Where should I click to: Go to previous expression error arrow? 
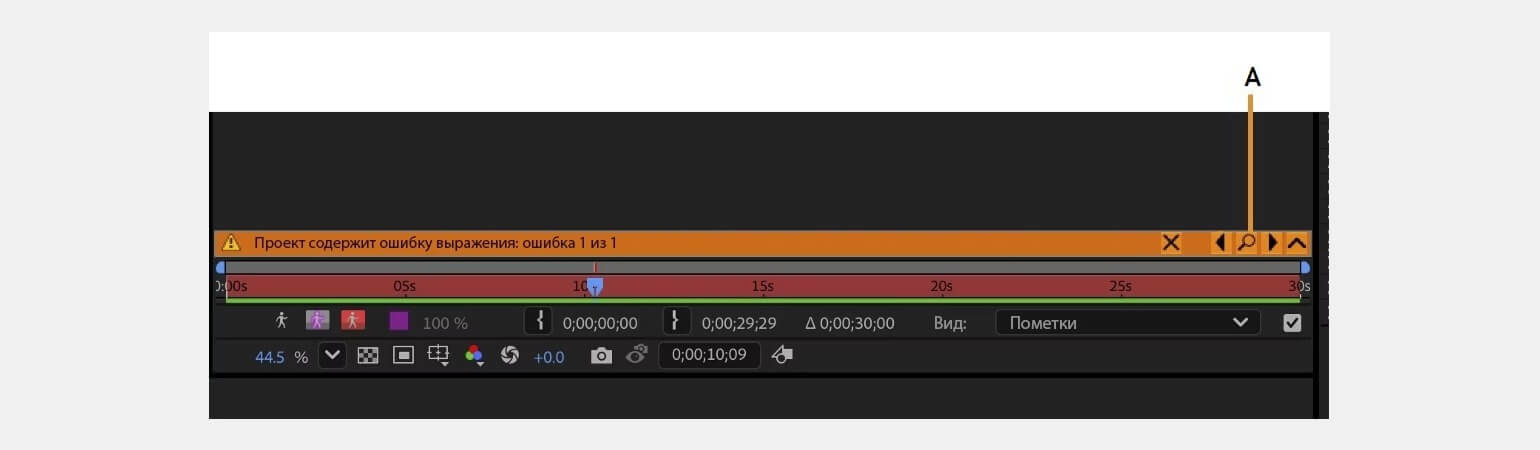[1220, 243]
